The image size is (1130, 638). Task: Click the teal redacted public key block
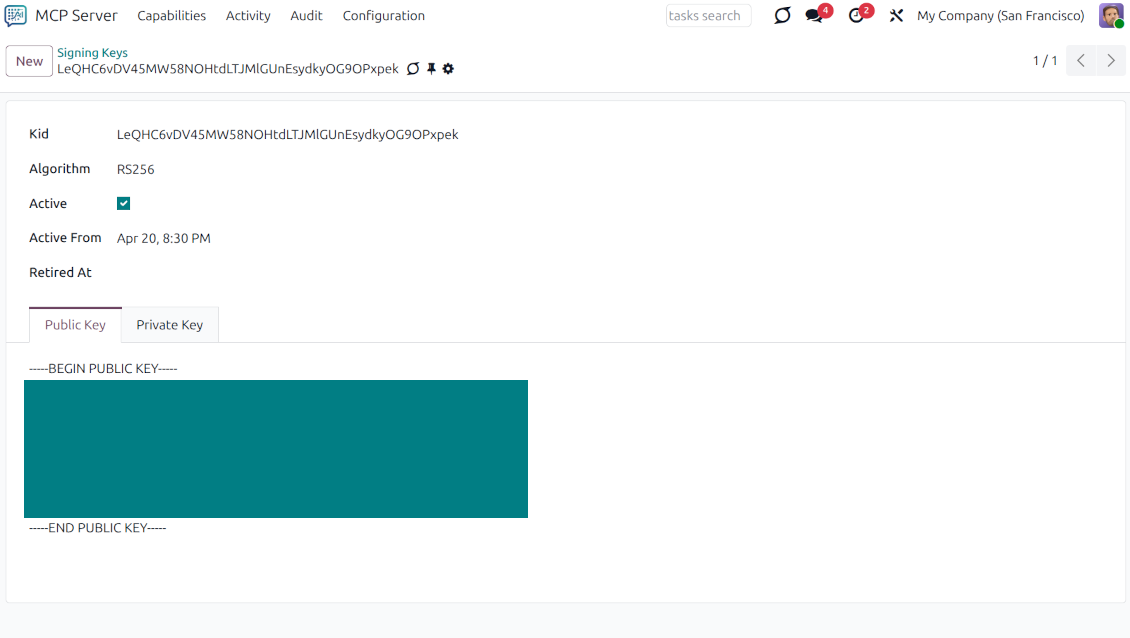276,448
